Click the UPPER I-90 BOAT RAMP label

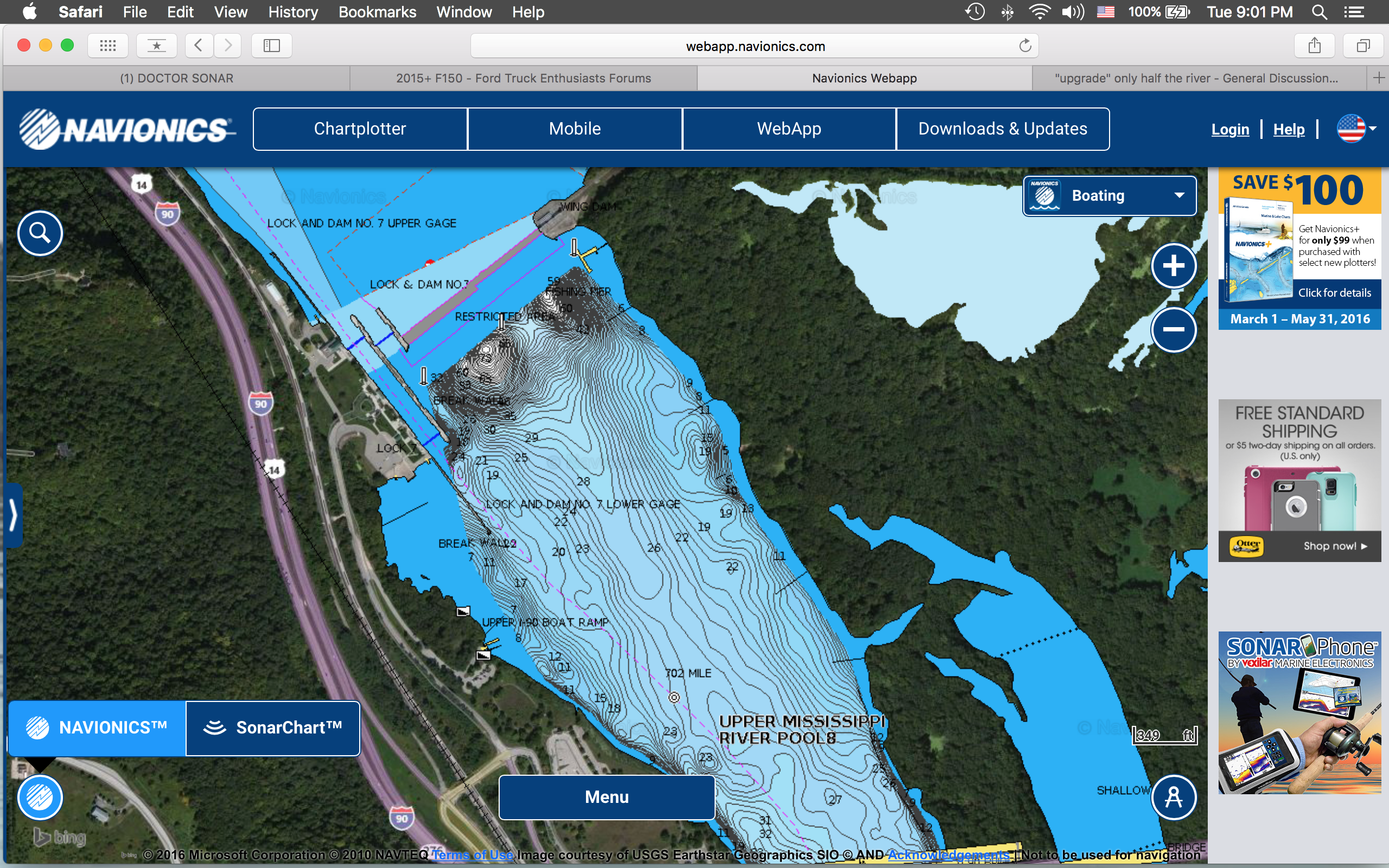pos(545,622)
